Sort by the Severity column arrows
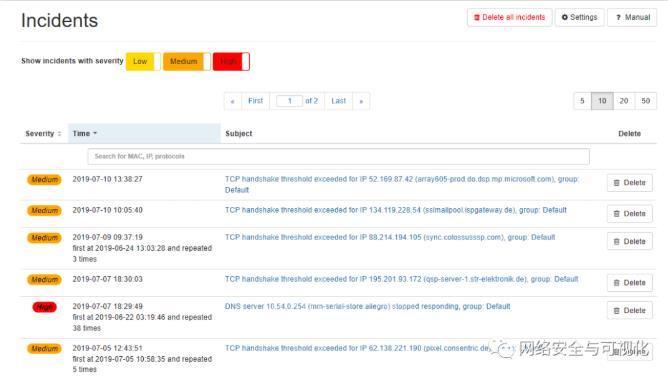Screen dimensions: 668x378 tap(59, 134)
